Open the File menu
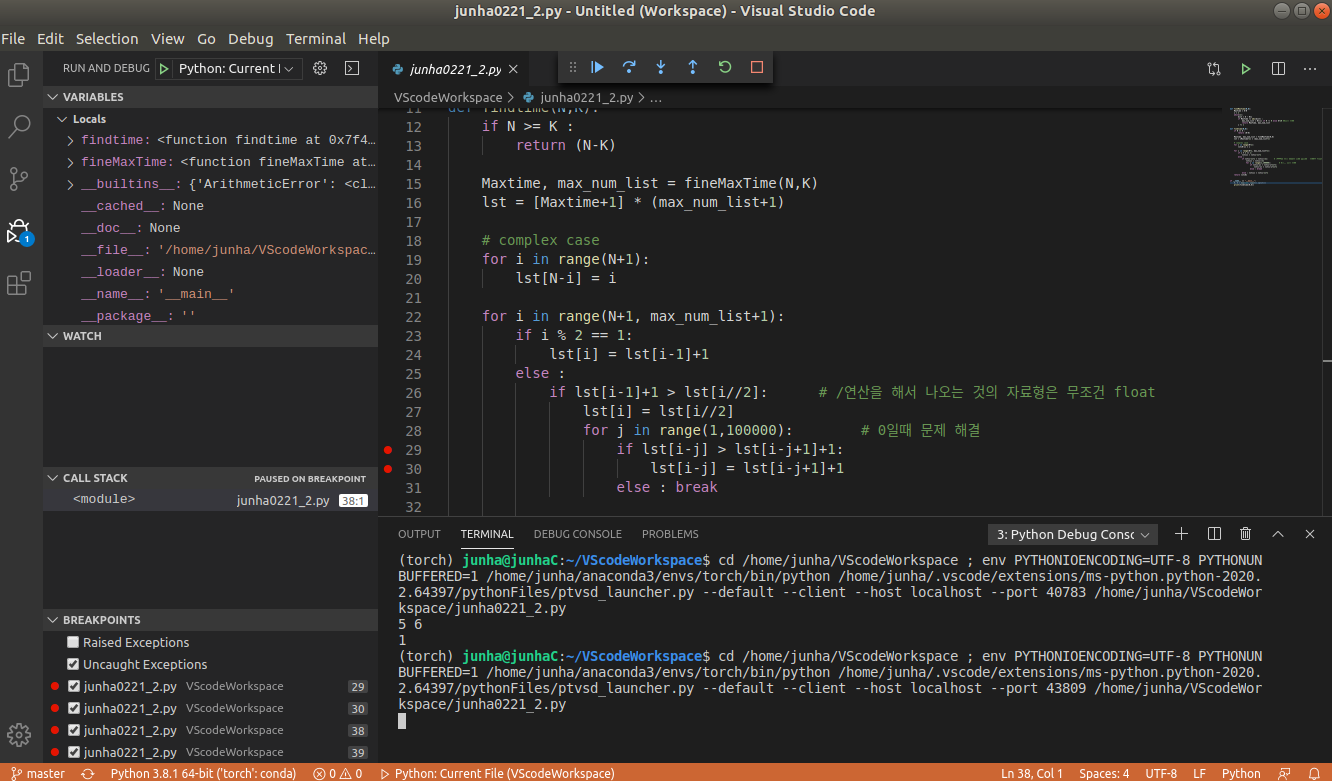This screenshot has height=781, width=1332. tap(13, 39)
